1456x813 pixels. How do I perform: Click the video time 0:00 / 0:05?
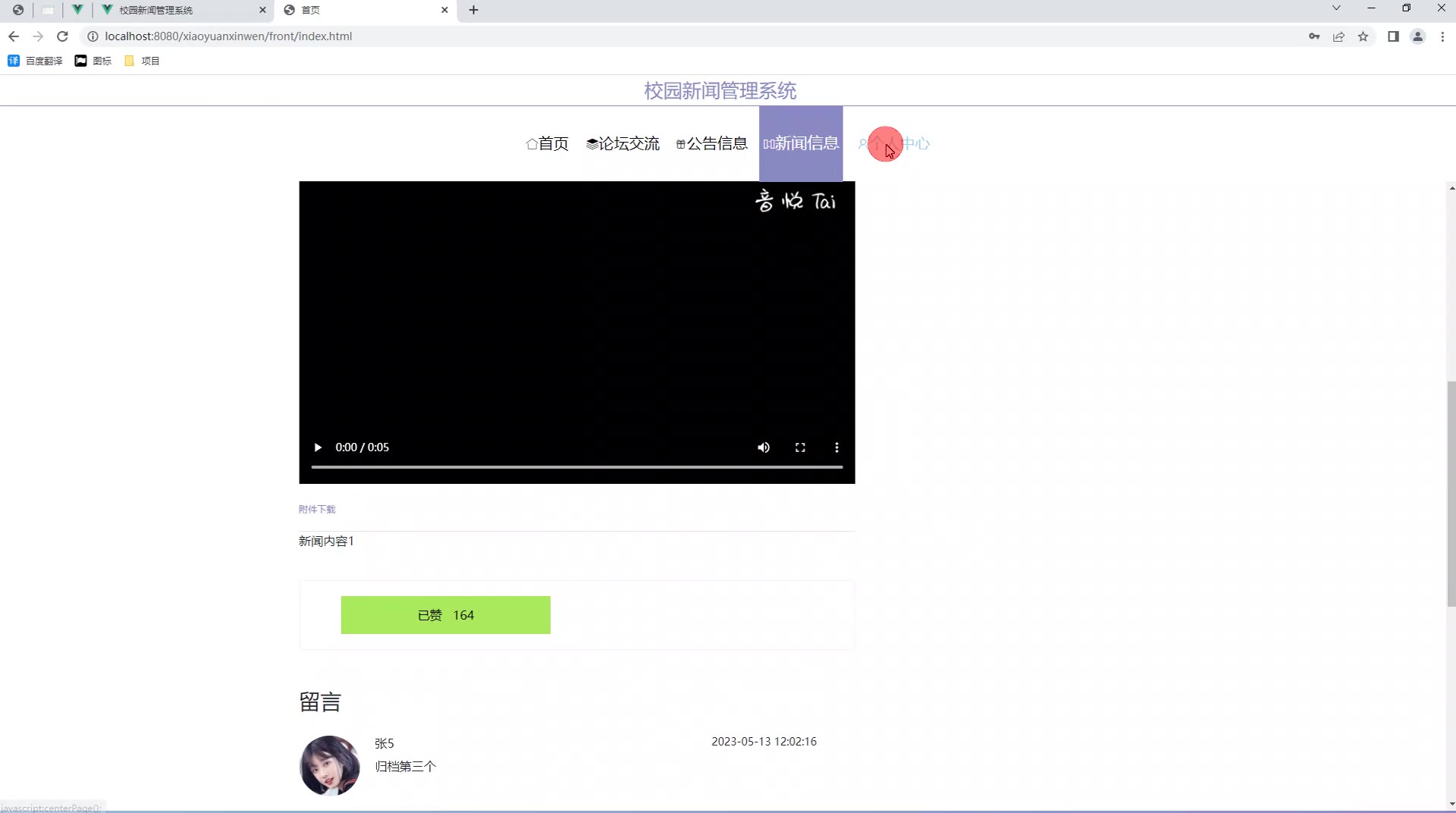tap(362, 447)
